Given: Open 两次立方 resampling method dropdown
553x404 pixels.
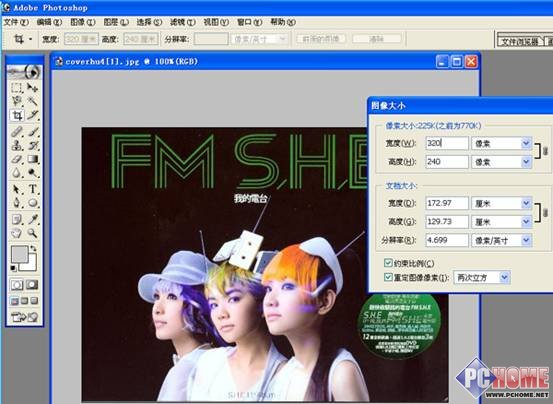Looking at the screenshot, I should click(x=504, y=277).
